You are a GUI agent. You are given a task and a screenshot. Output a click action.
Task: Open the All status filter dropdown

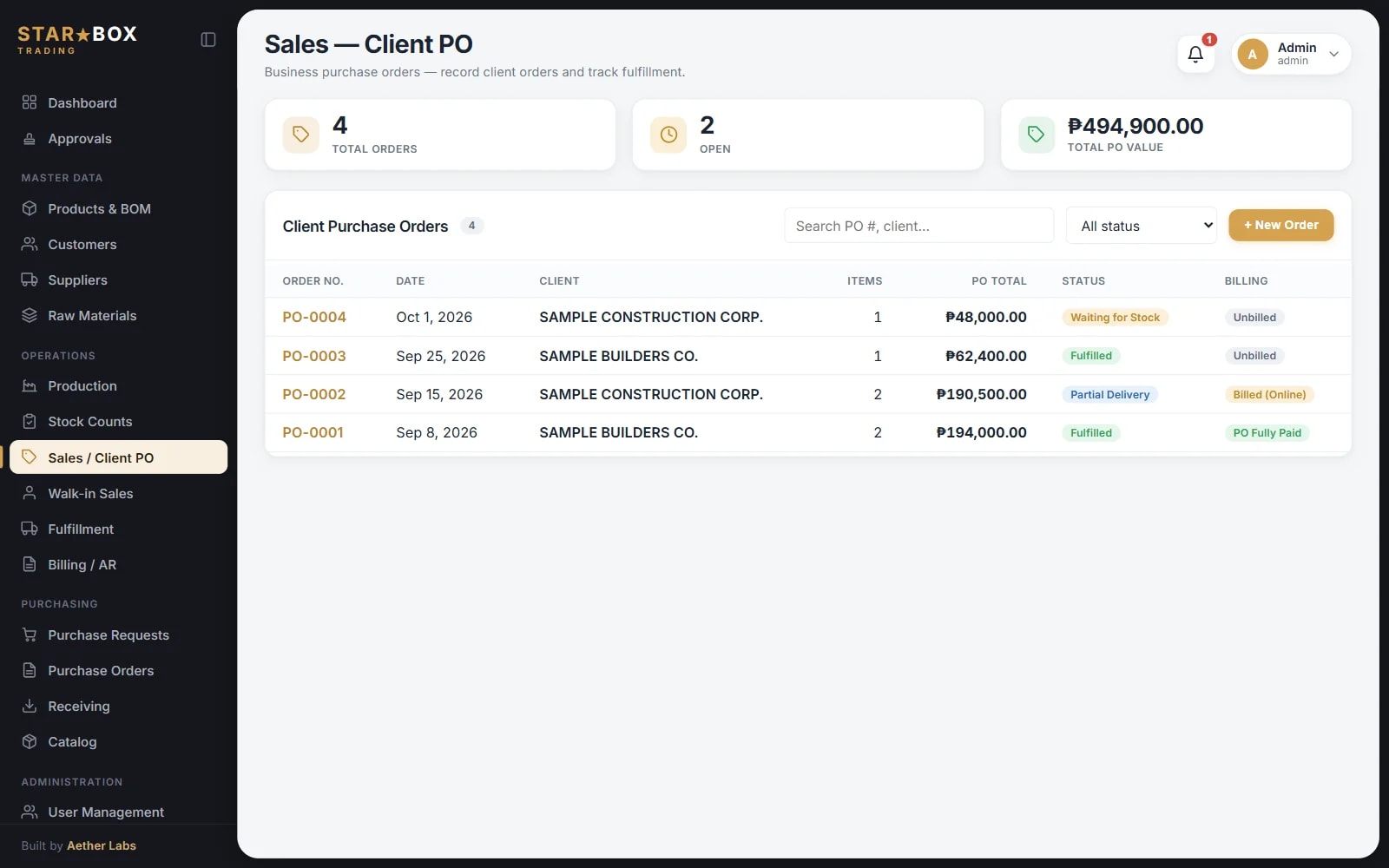click(1142, 226)
